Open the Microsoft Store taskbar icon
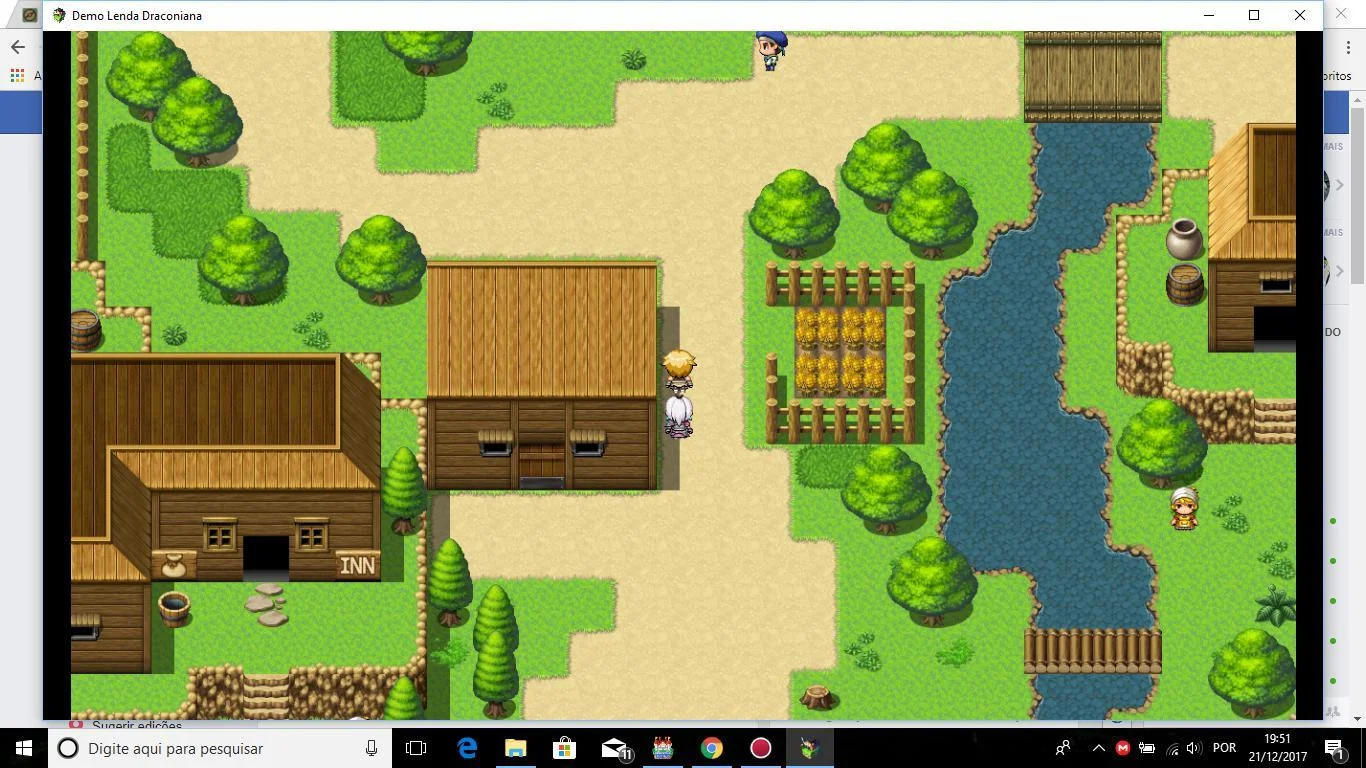 click(564, 748)
